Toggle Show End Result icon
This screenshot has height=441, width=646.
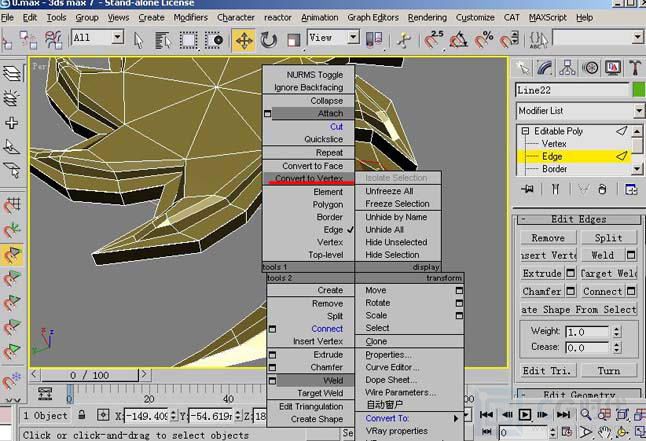point(555,189)
